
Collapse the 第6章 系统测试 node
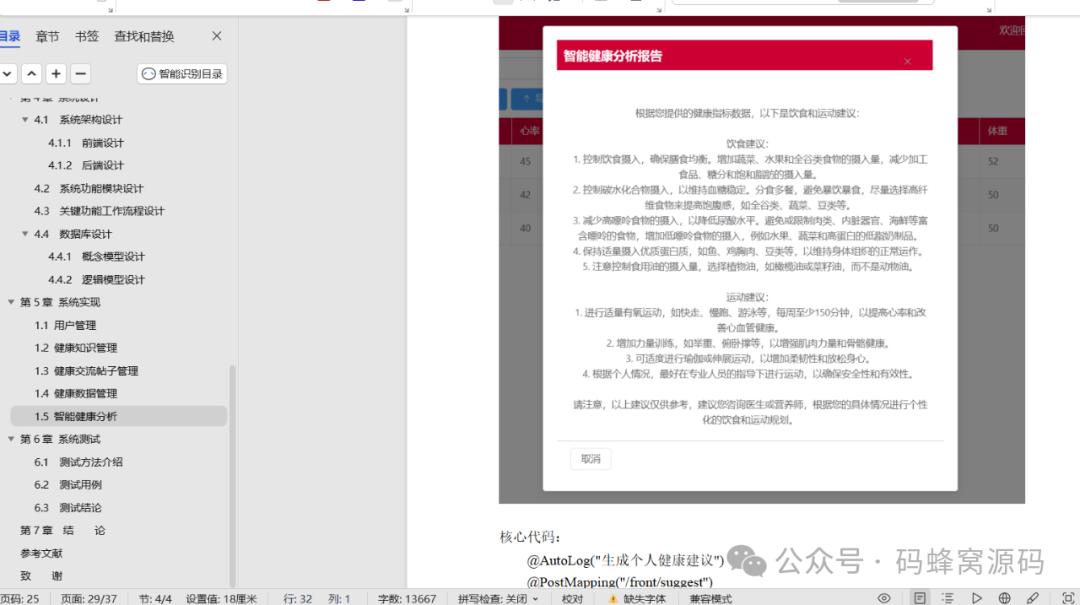(11, 440)
